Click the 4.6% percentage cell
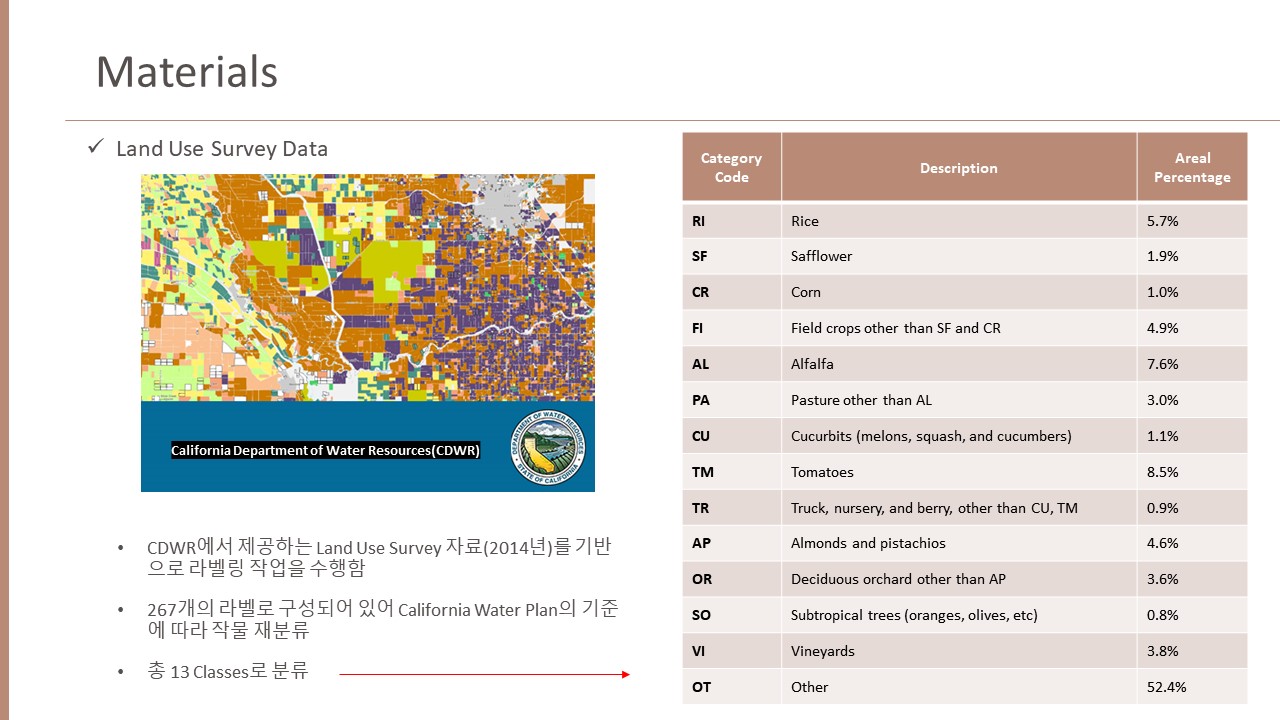 (1192, 543)
